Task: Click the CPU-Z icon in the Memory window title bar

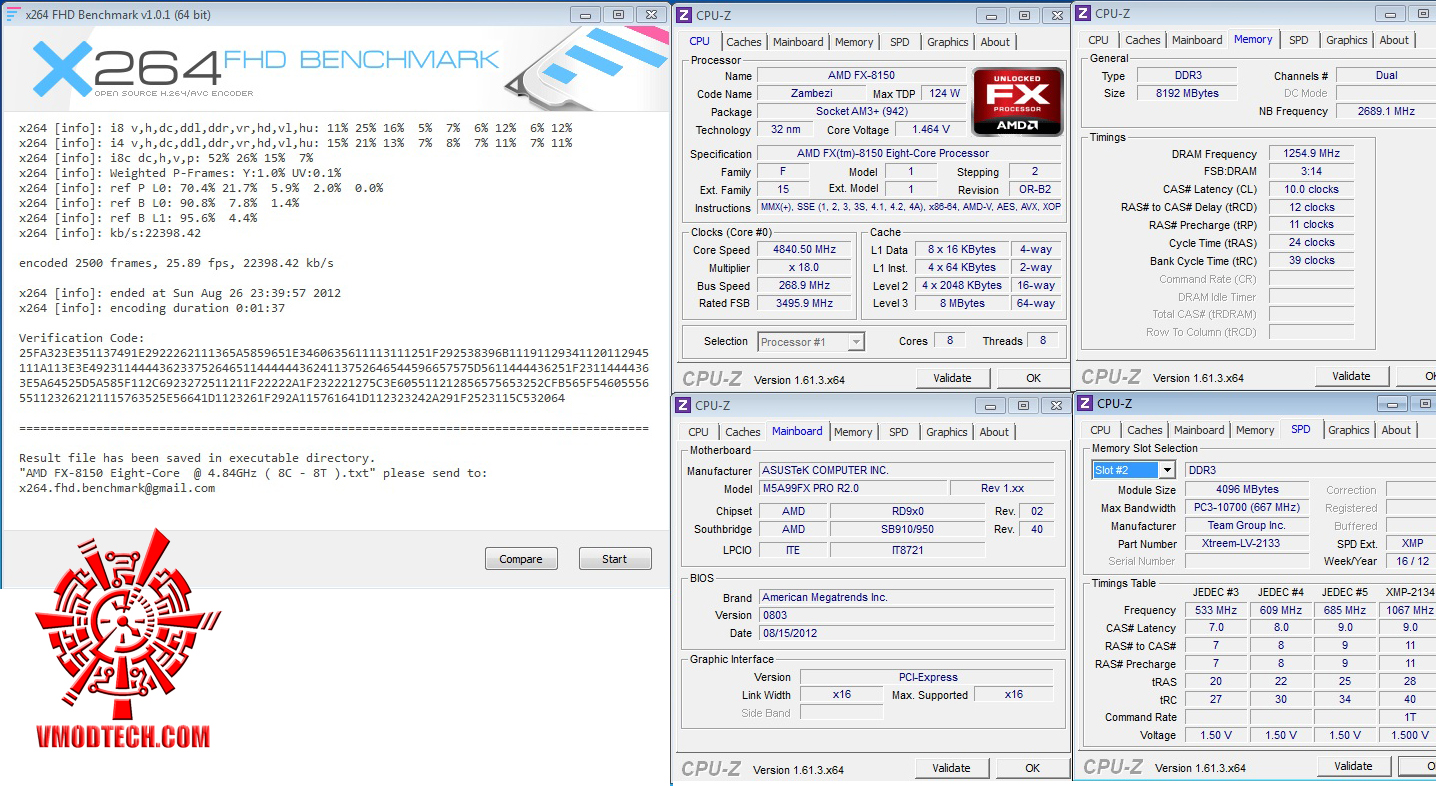Action: click(x=1083, y=13)
